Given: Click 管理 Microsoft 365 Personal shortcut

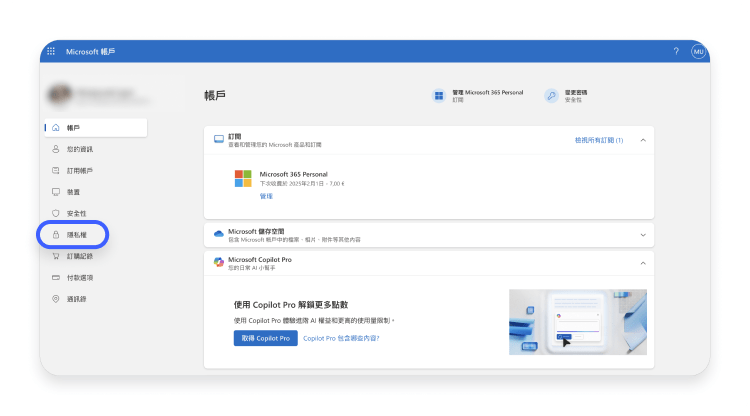Looking at the screenshot, I should (x=478, y=96).
